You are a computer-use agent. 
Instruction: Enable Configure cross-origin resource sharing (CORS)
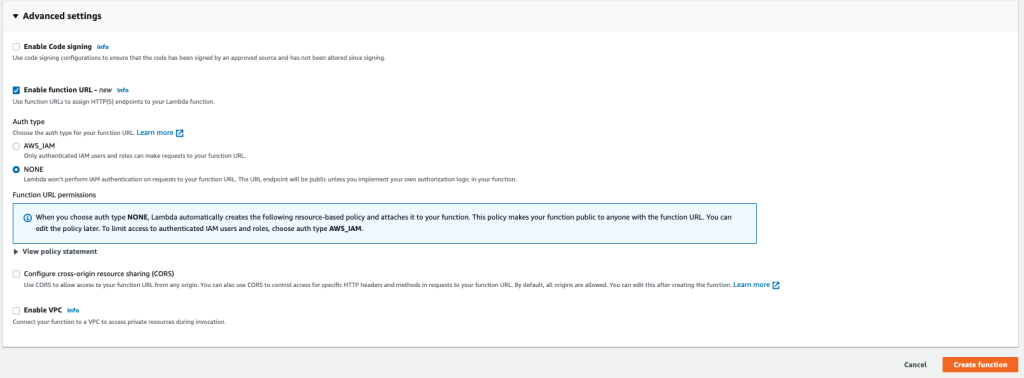16,274
